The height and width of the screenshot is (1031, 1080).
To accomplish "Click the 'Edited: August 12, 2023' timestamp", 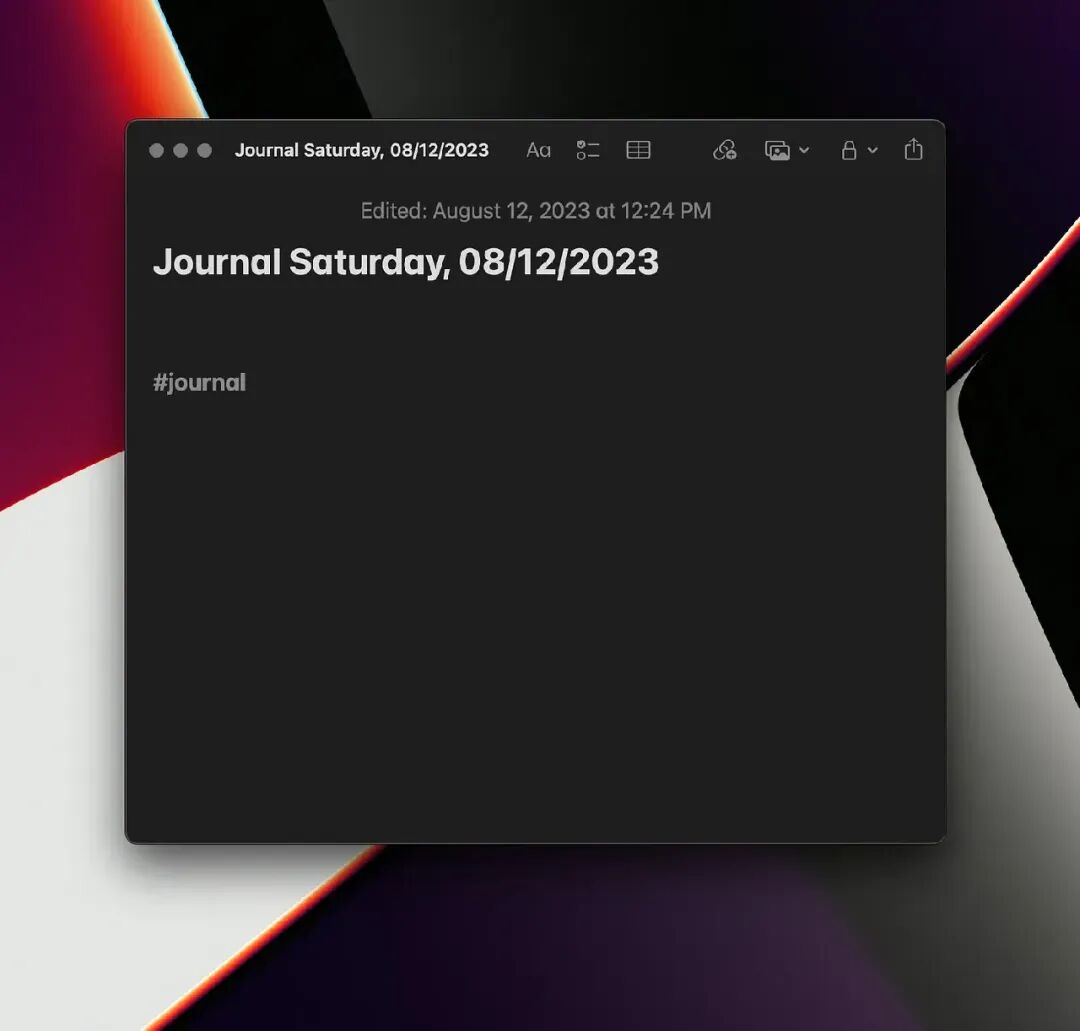I will 535,211.
